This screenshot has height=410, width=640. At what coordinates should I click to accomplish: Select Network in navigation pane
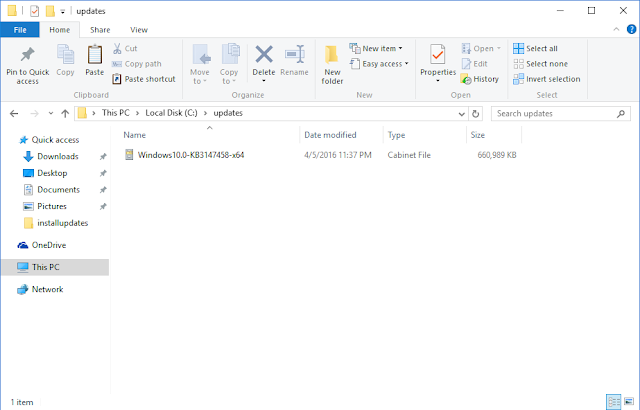click(47, 289)
